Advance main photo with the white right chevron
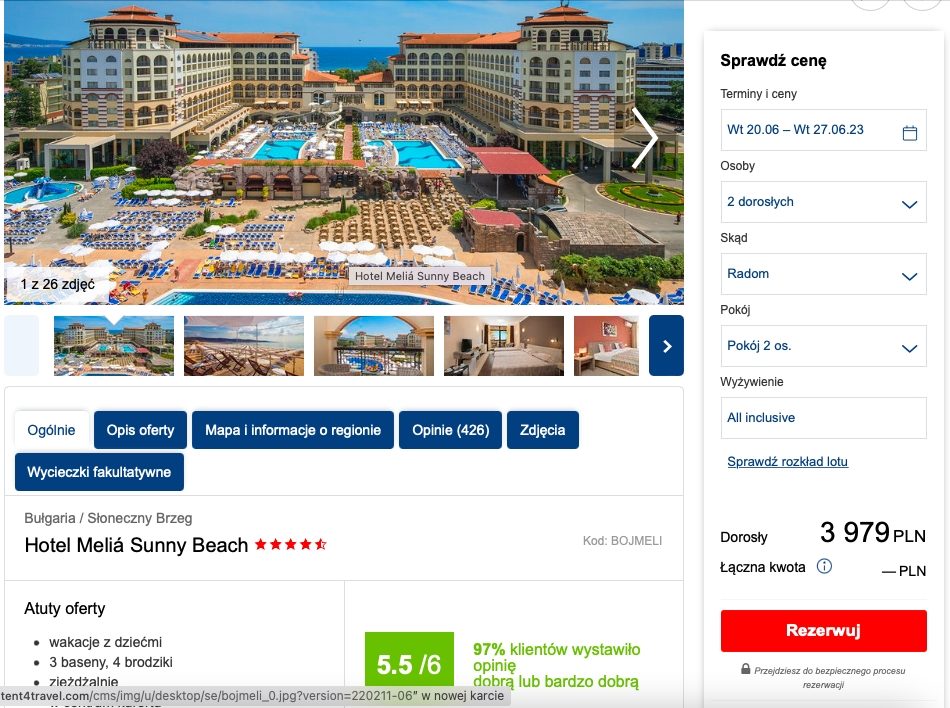 [x=645, y=139]
